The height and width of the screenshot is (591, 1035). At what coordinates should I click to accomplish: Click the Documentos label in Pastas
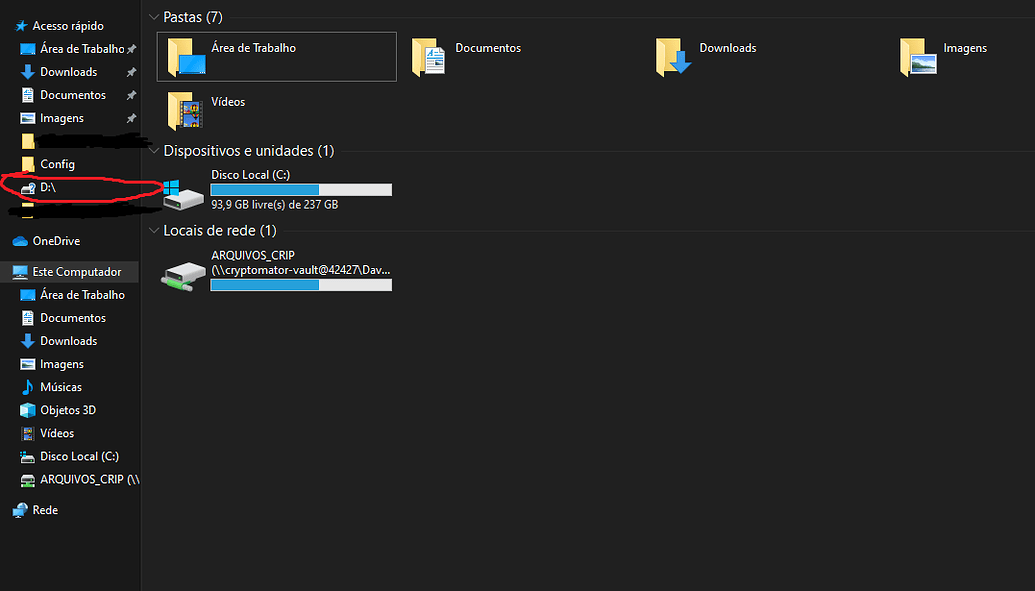(488, 48)
